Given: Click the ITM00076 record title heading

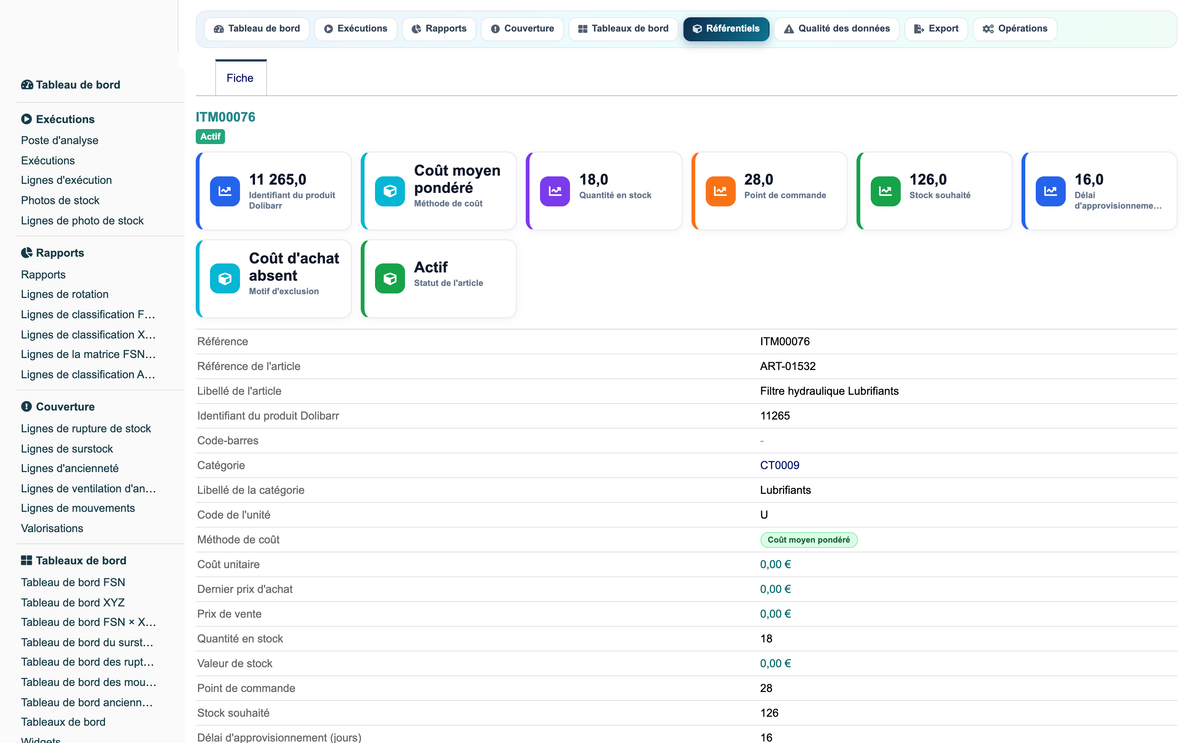Looking at the screenshot, I should tap(226, 117).
